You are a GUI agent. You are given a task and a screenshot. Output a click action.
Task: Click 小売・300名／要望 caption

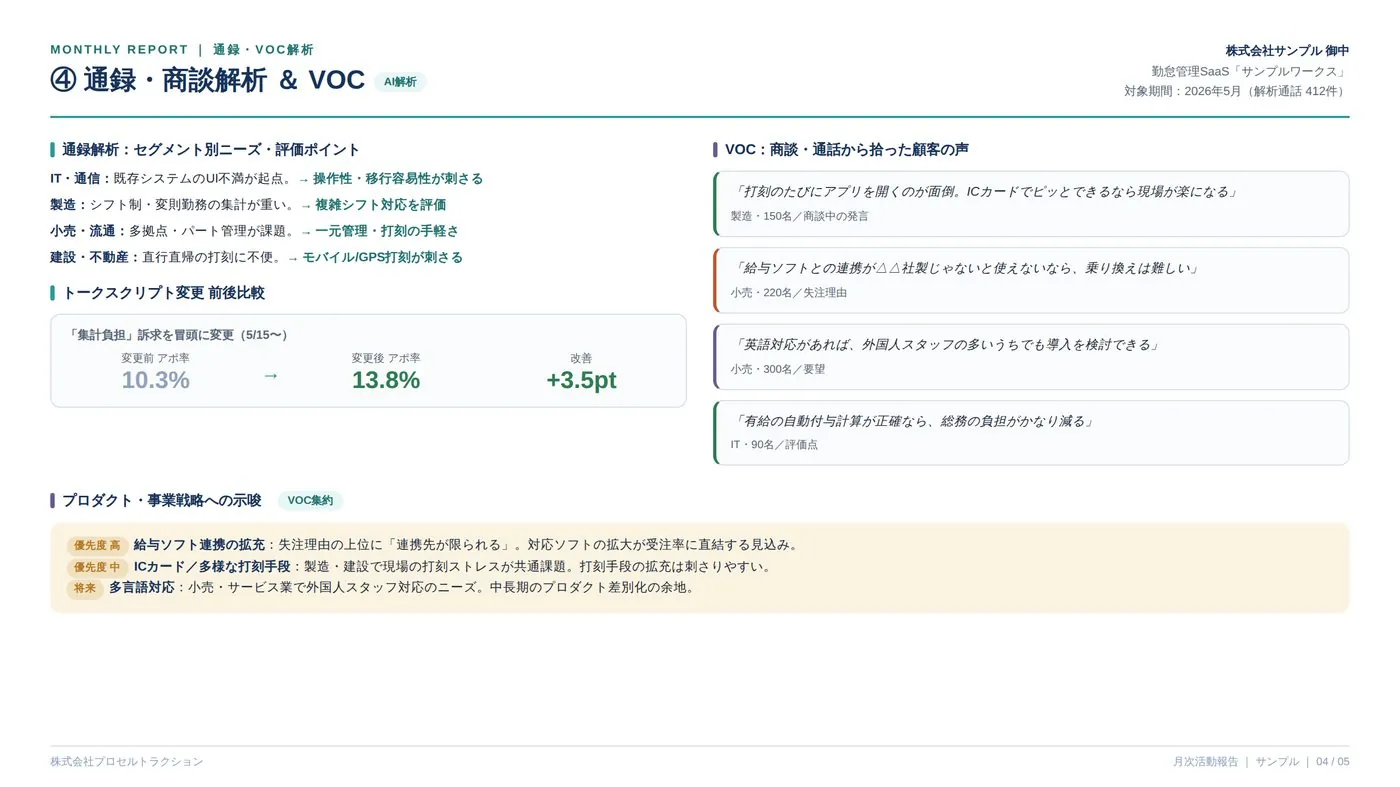[x=777, y=369]
